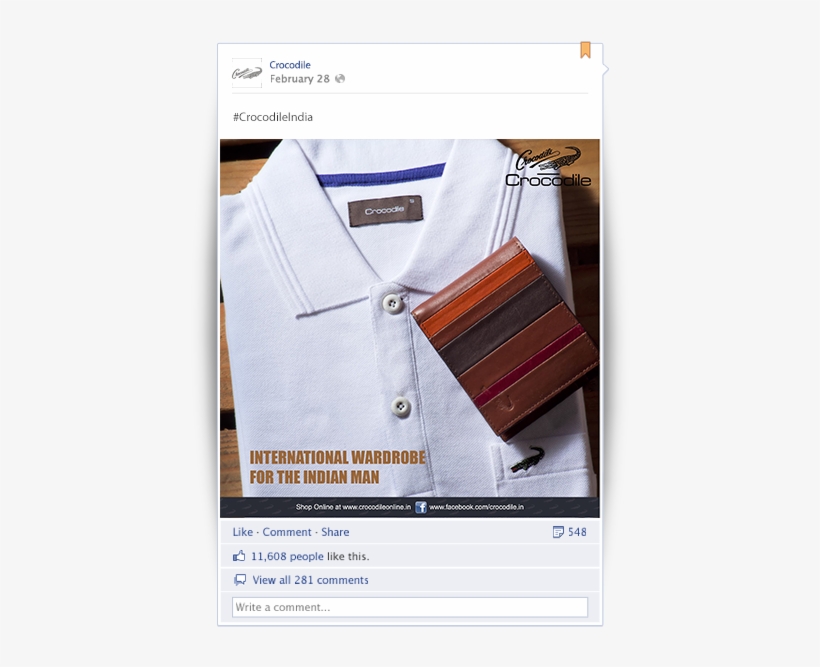Screen dimensions: 820x667
Task: Click the www.crocodileonline.in text in the banner
Action: click(x=377, y=507)
